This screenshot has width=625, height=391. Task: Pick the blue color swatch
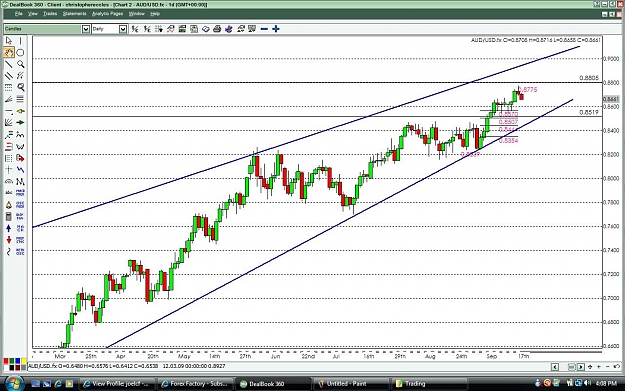[x=18, y=361]
